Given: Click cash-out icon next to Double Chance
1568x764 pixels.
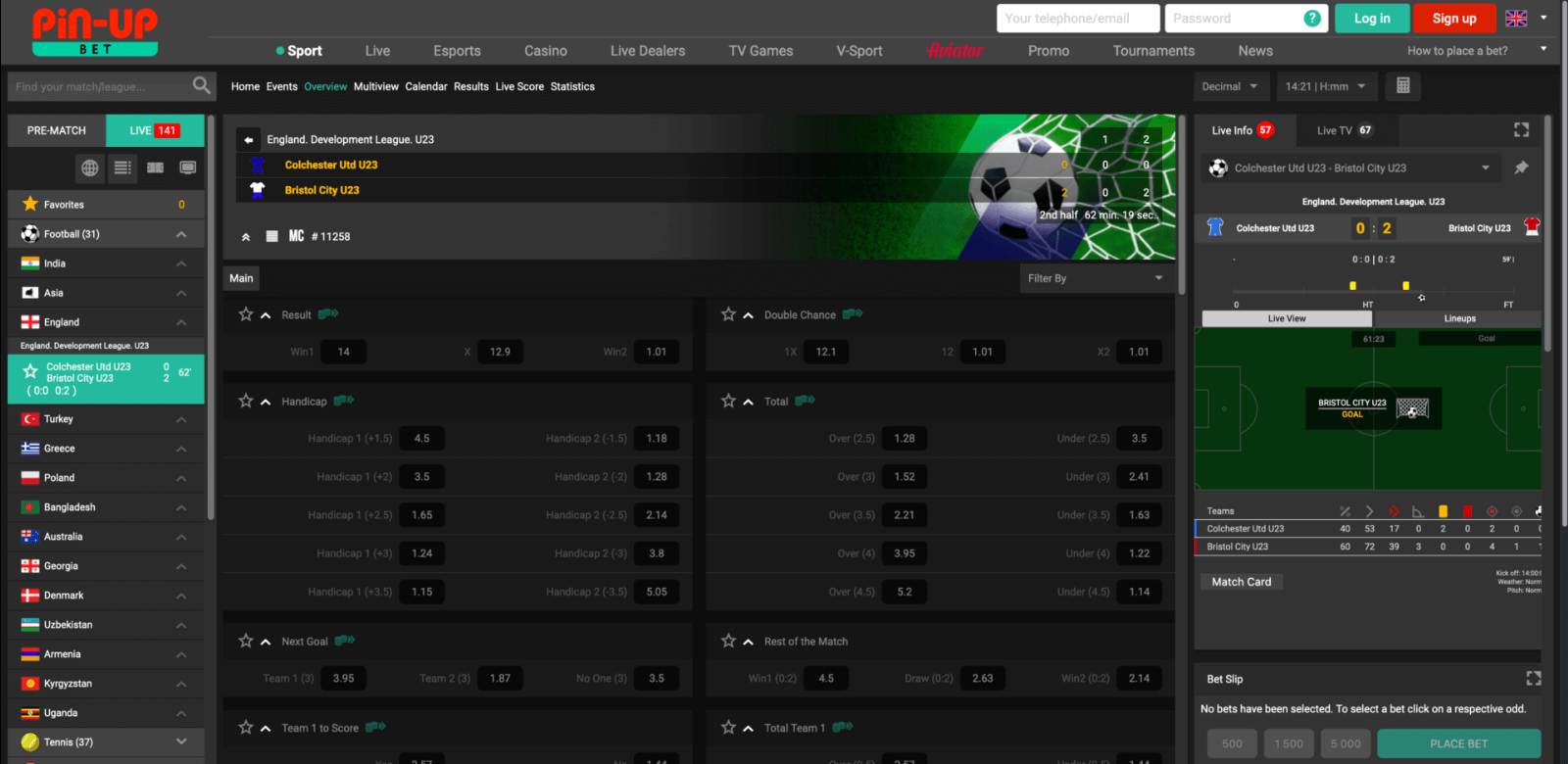Looking at the screenshot, I should tap(853, 313).
